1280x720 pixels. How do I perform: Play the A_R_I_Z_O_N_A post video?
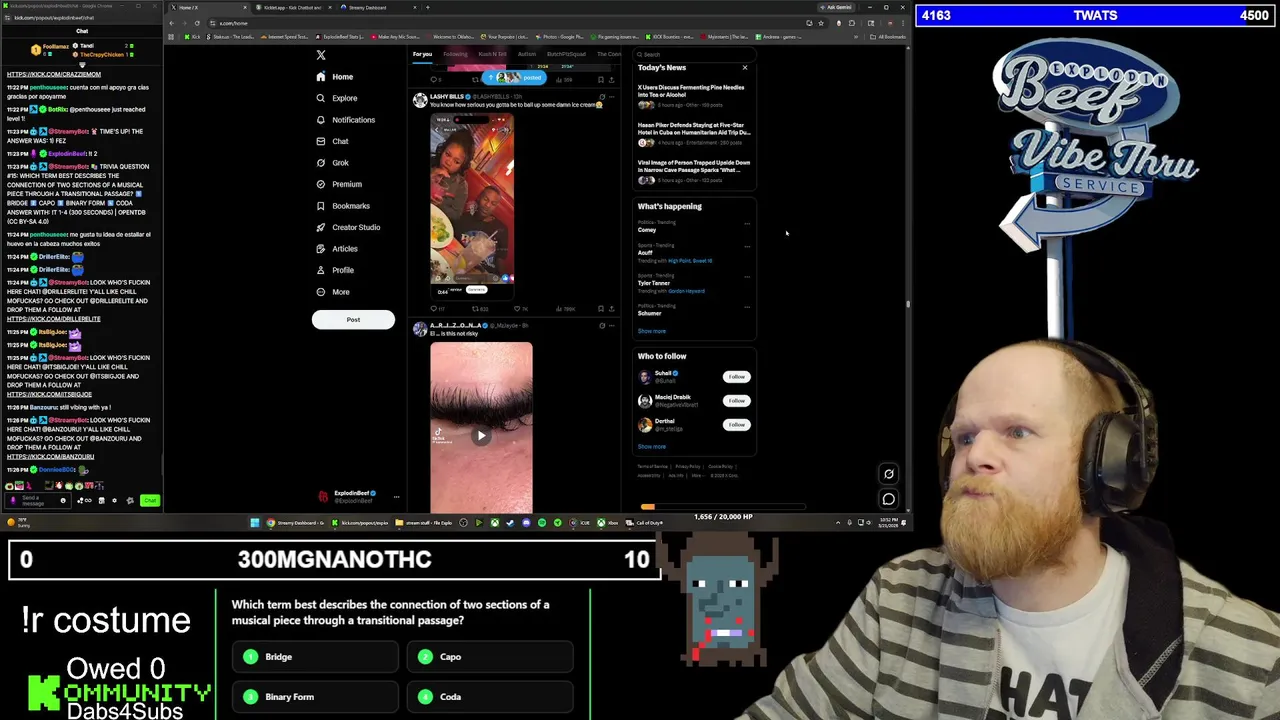point(481,435)
